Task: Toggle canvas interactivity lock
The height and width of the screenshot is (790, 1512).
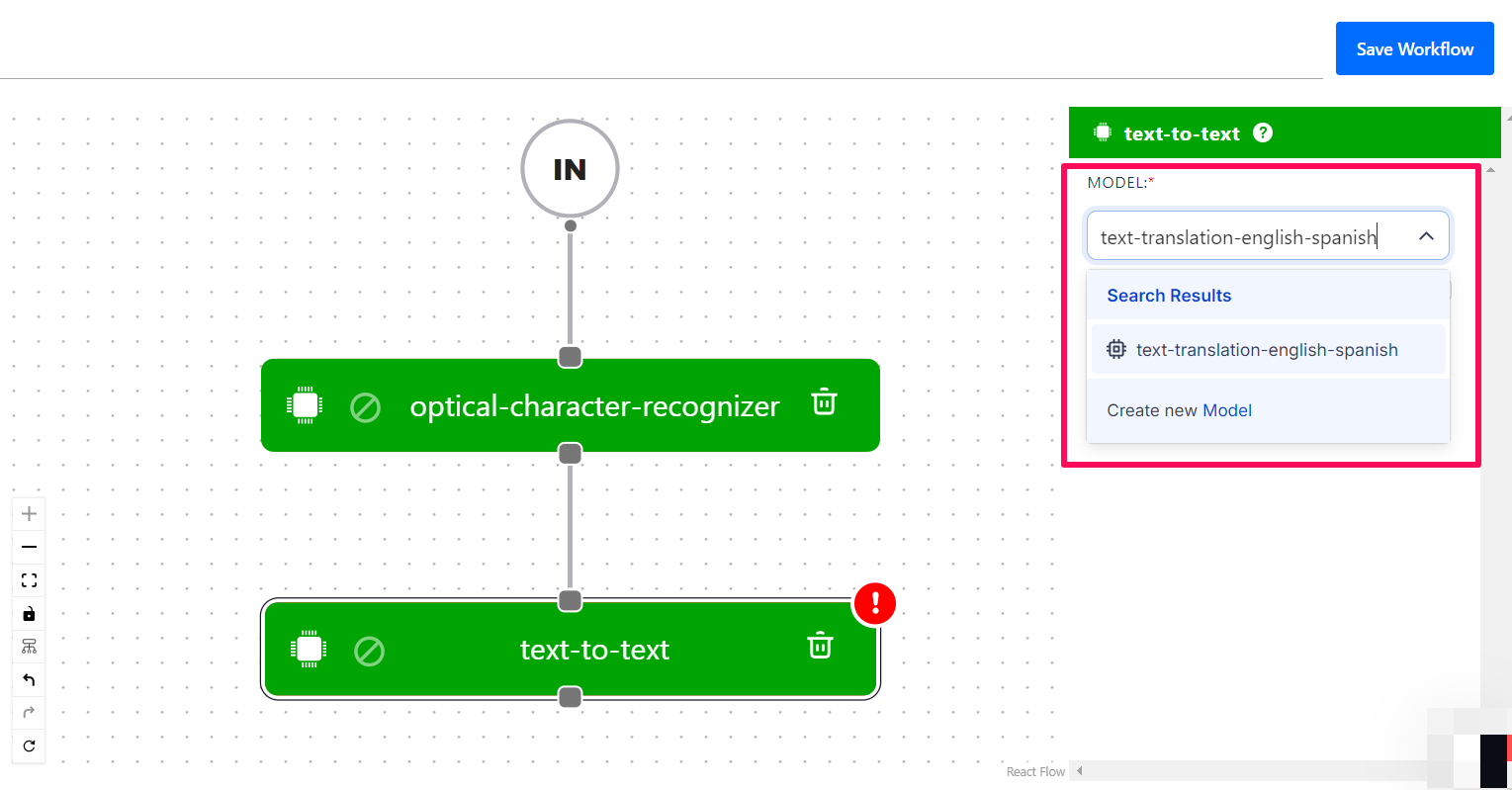Action: (x=29, y=614)
